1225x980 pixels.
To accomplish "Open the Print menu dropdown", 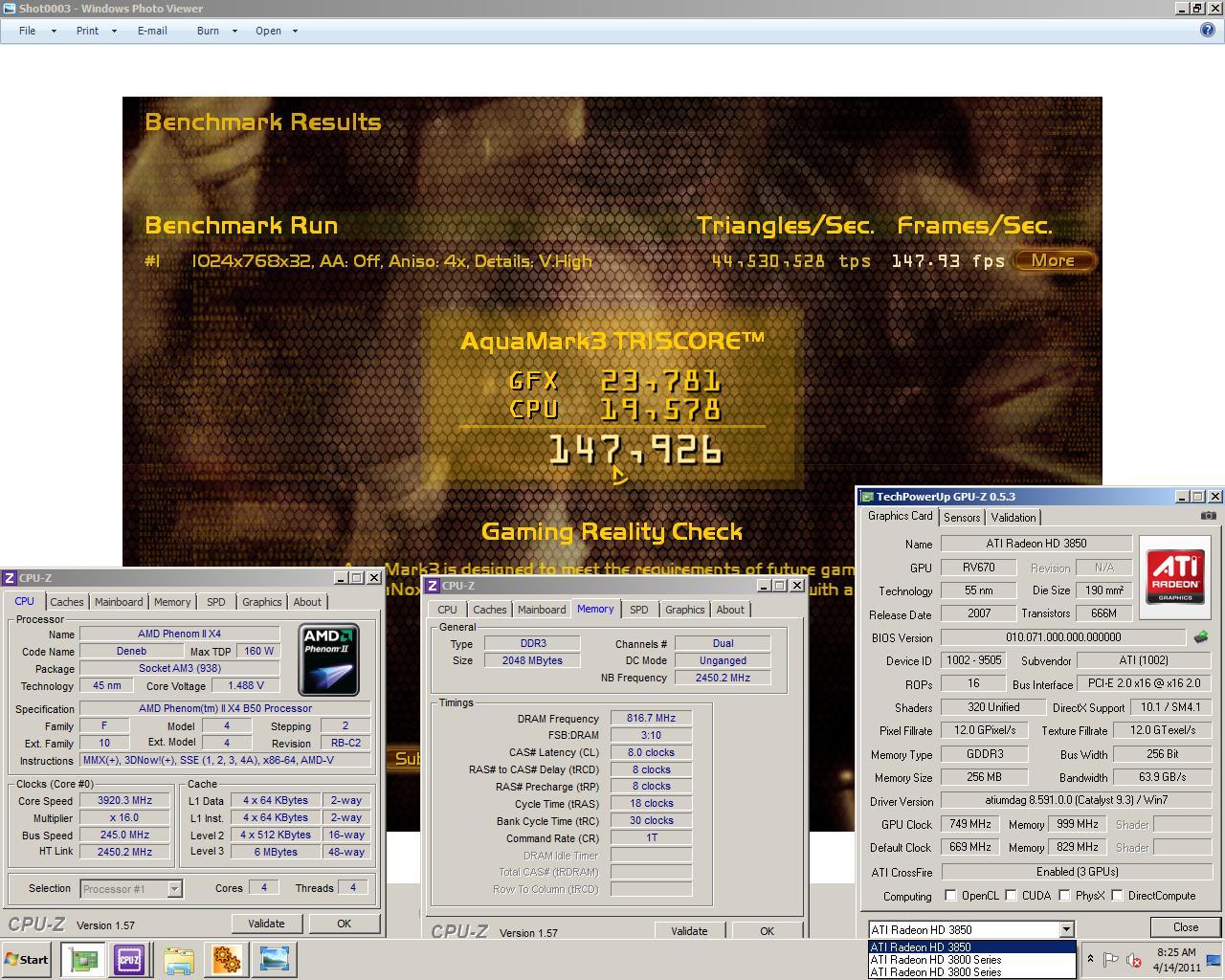I will pyautogui.click(x=96, y=31).
